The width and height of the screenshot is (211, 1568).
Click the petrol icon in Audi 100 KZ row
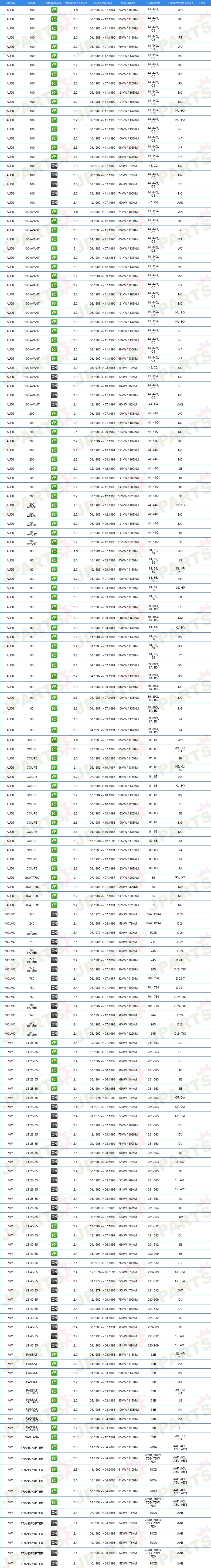(54, 74)
